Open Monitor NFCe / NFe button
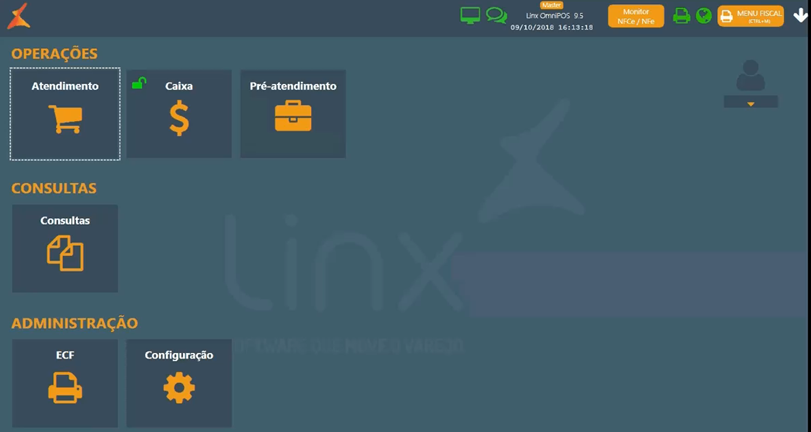This screenshot has width=811, height=432. [636, 16]
